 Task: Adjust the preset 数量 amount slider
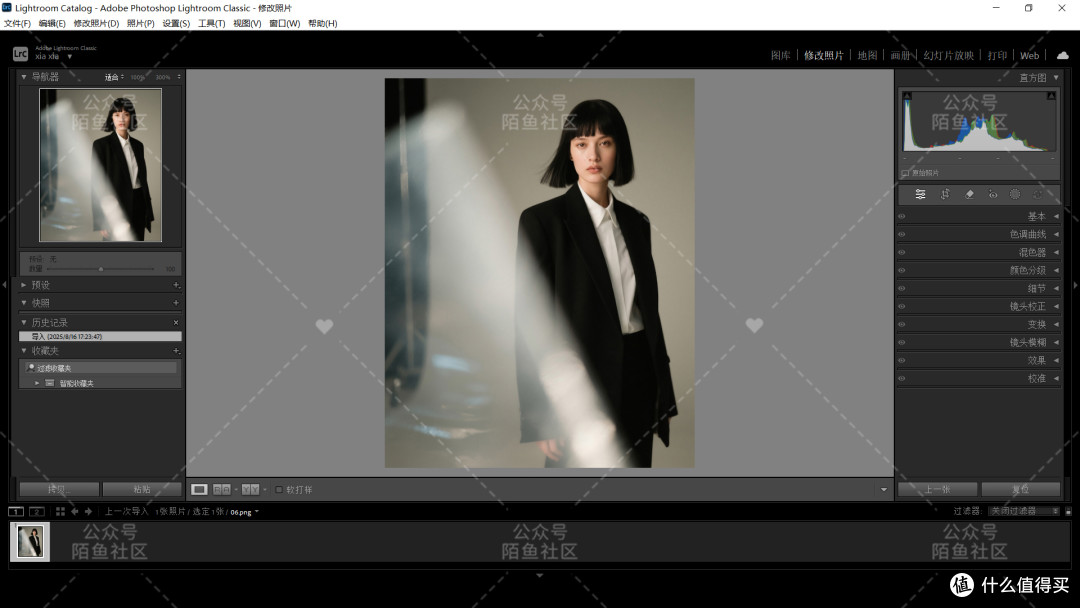click(101, 269)
